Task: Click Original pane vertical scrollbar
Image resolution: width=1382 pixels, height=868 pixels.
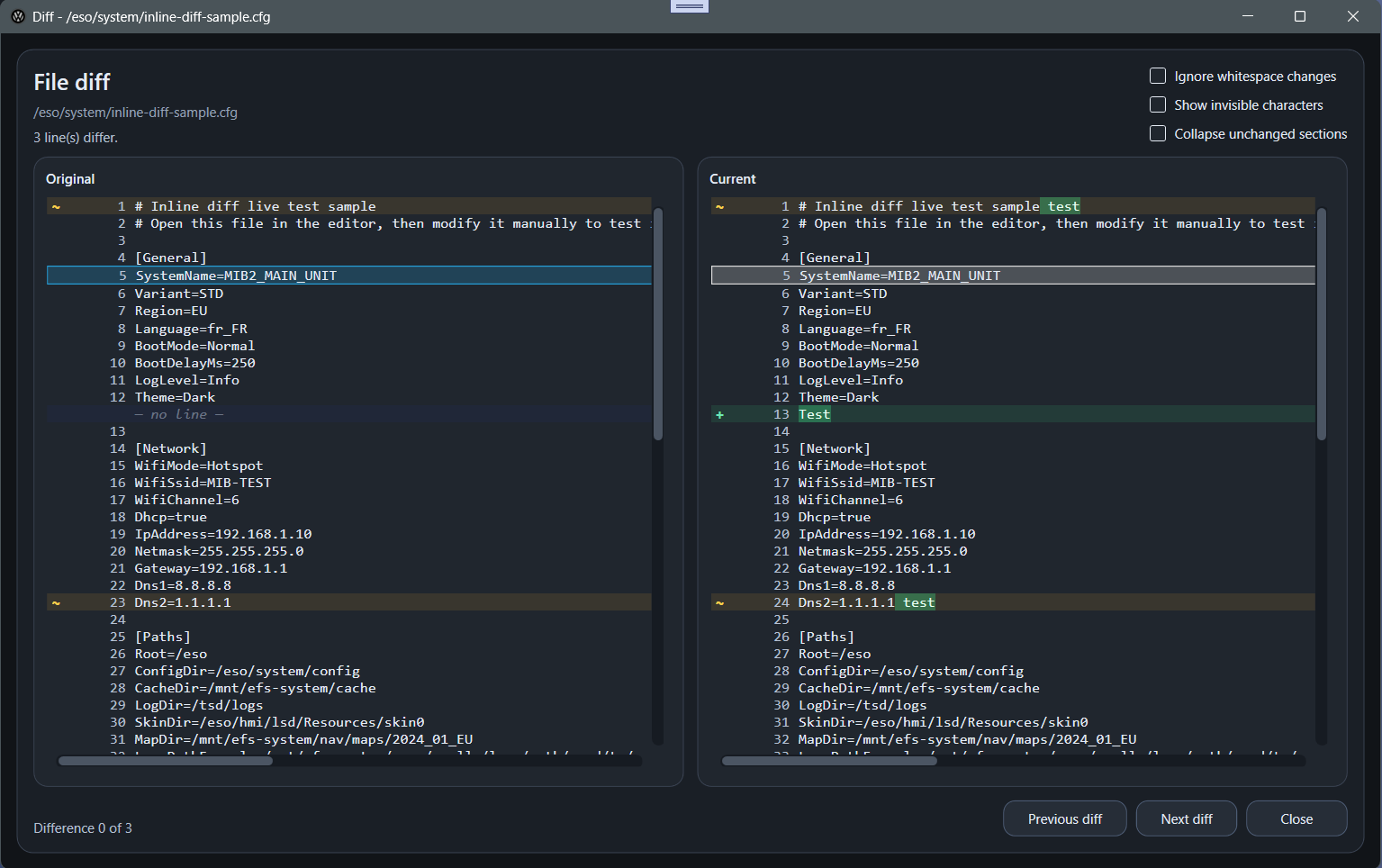Action: click(x=658, y=324)
